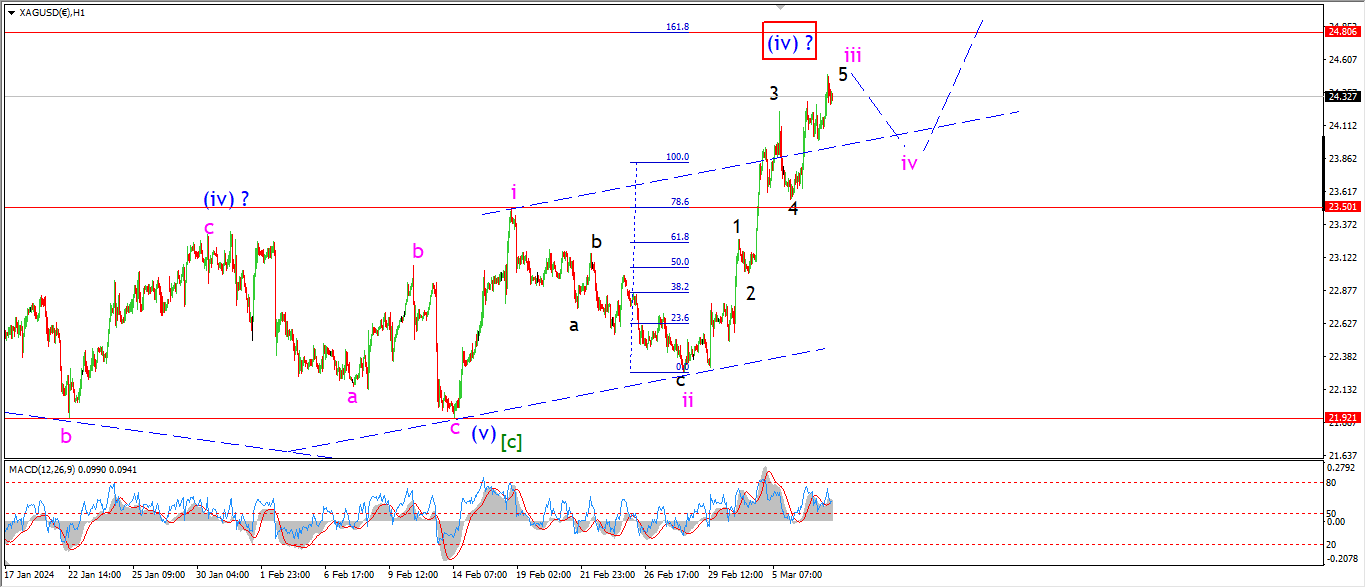1366x588 pixels.
Task: Select the 161.8 Fibonacci level label
Action: [x=677, y=27]
